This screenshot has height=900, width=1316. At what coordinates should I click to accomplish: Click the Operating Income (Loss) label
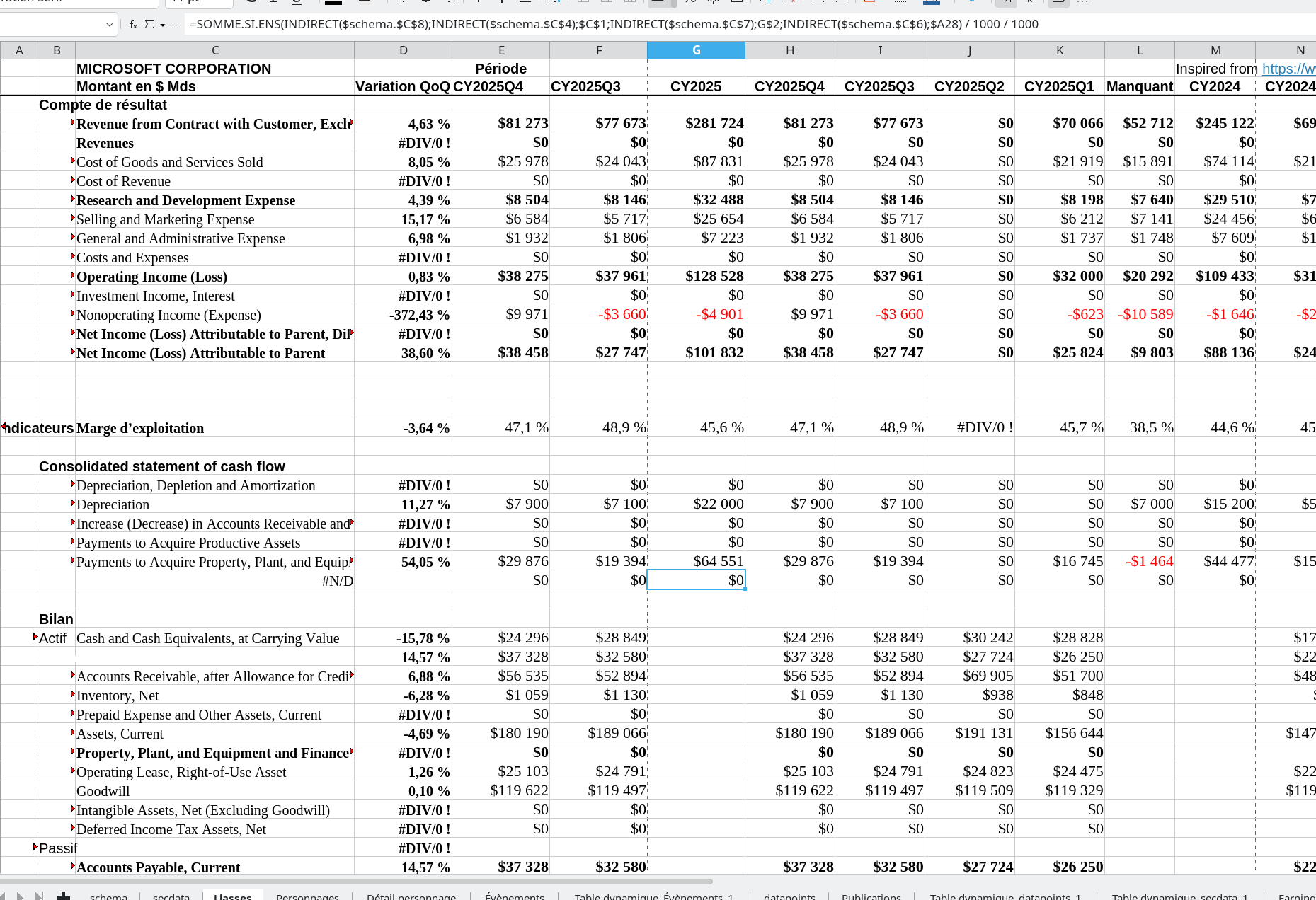point(151,277)
